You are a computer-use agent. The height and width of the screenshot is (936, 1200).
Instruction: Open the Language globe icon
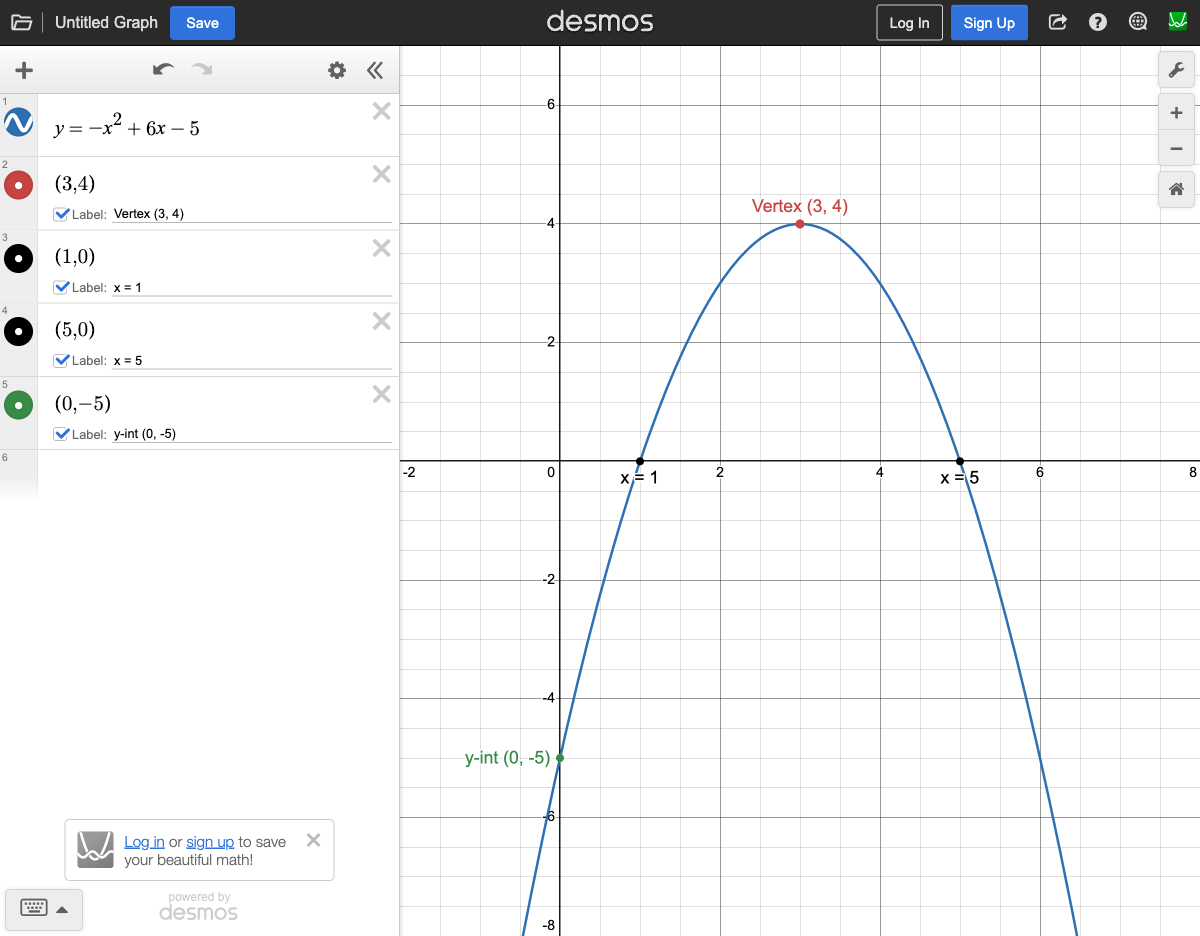(1138, 22)
